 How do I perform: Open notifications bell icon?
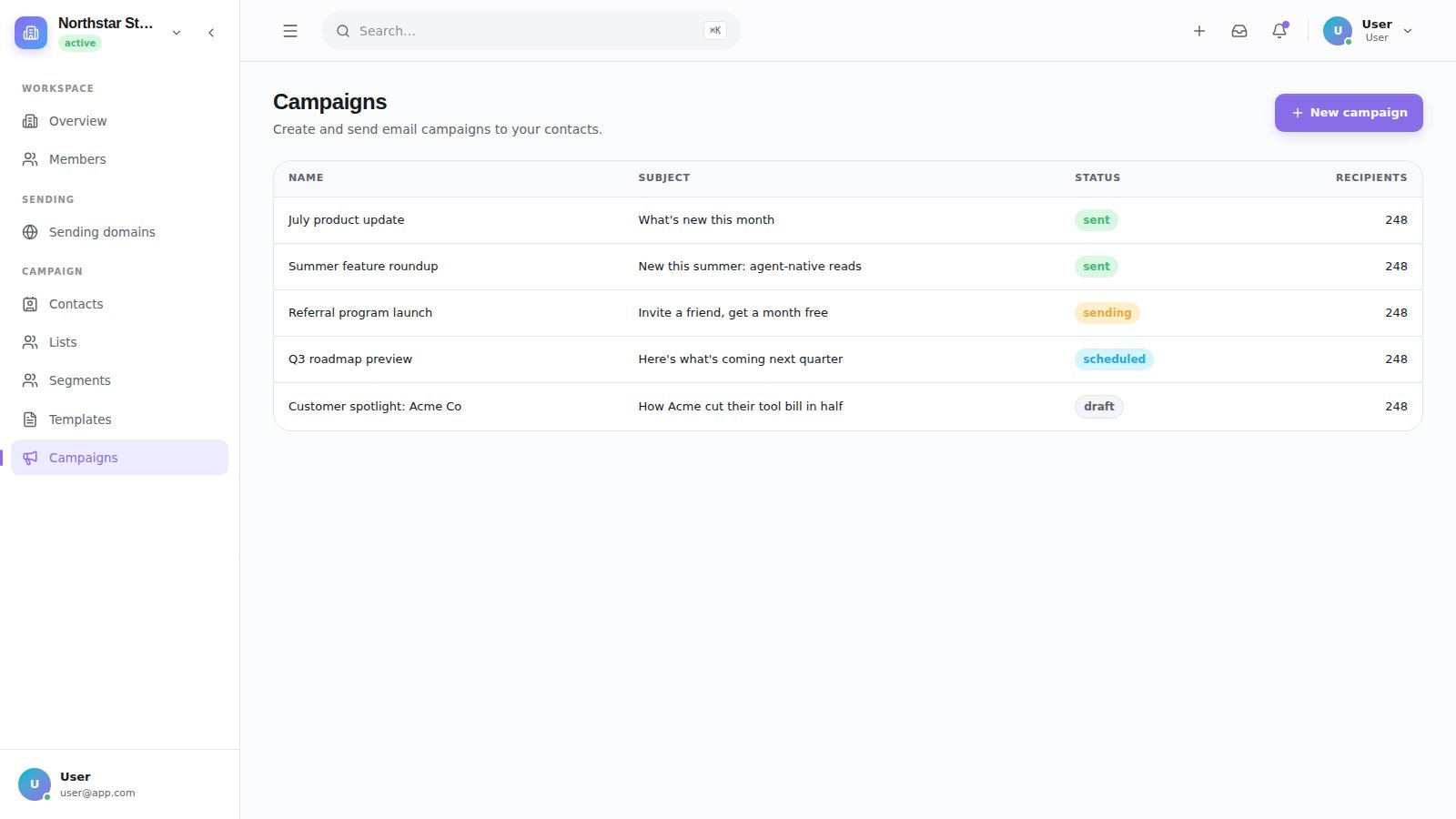(x=1279, y=31)
